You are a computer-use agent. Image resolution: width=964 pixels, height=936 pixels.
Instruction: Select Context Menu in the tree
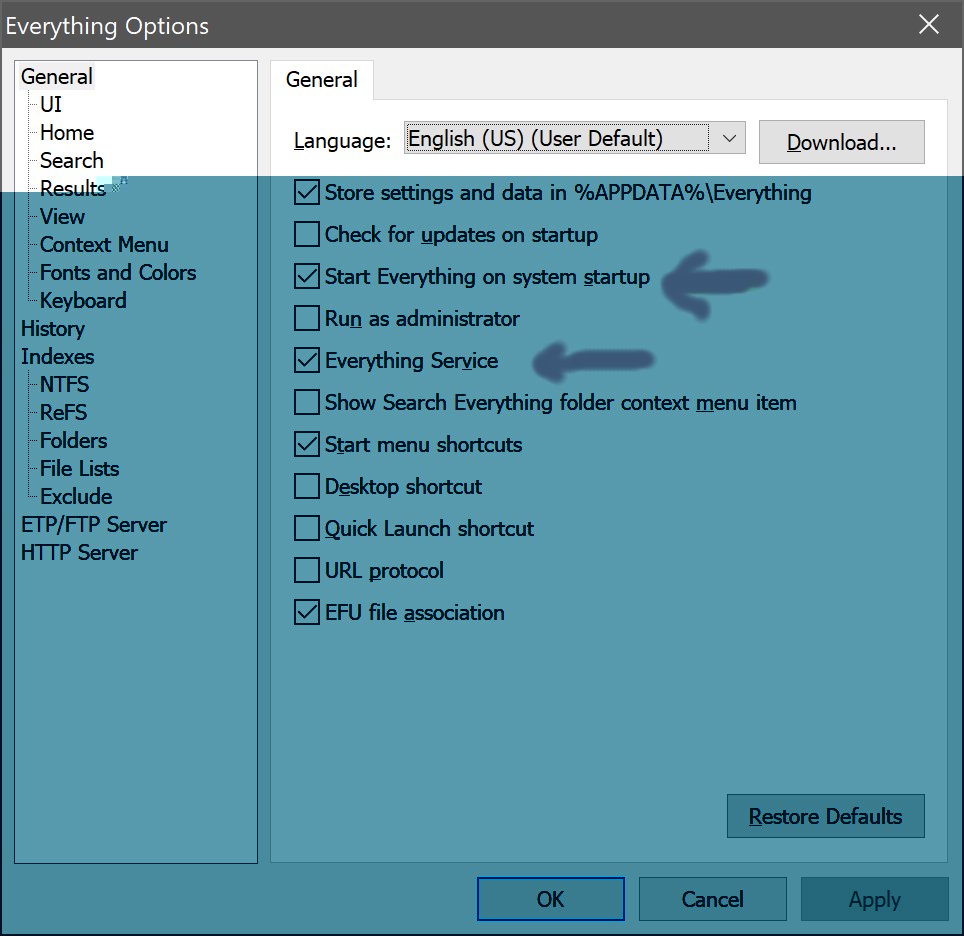(x=104, y=244)
